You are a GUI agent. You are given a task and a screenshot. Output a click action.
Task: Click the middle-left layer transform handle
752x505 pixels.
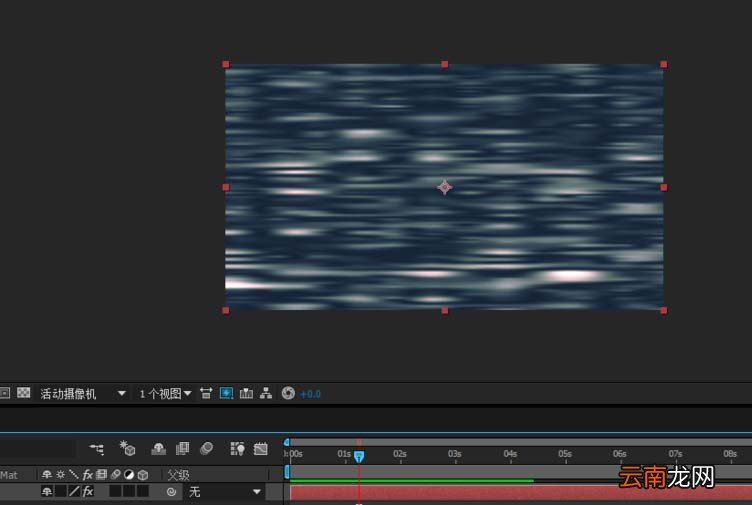tap(226, 187)
